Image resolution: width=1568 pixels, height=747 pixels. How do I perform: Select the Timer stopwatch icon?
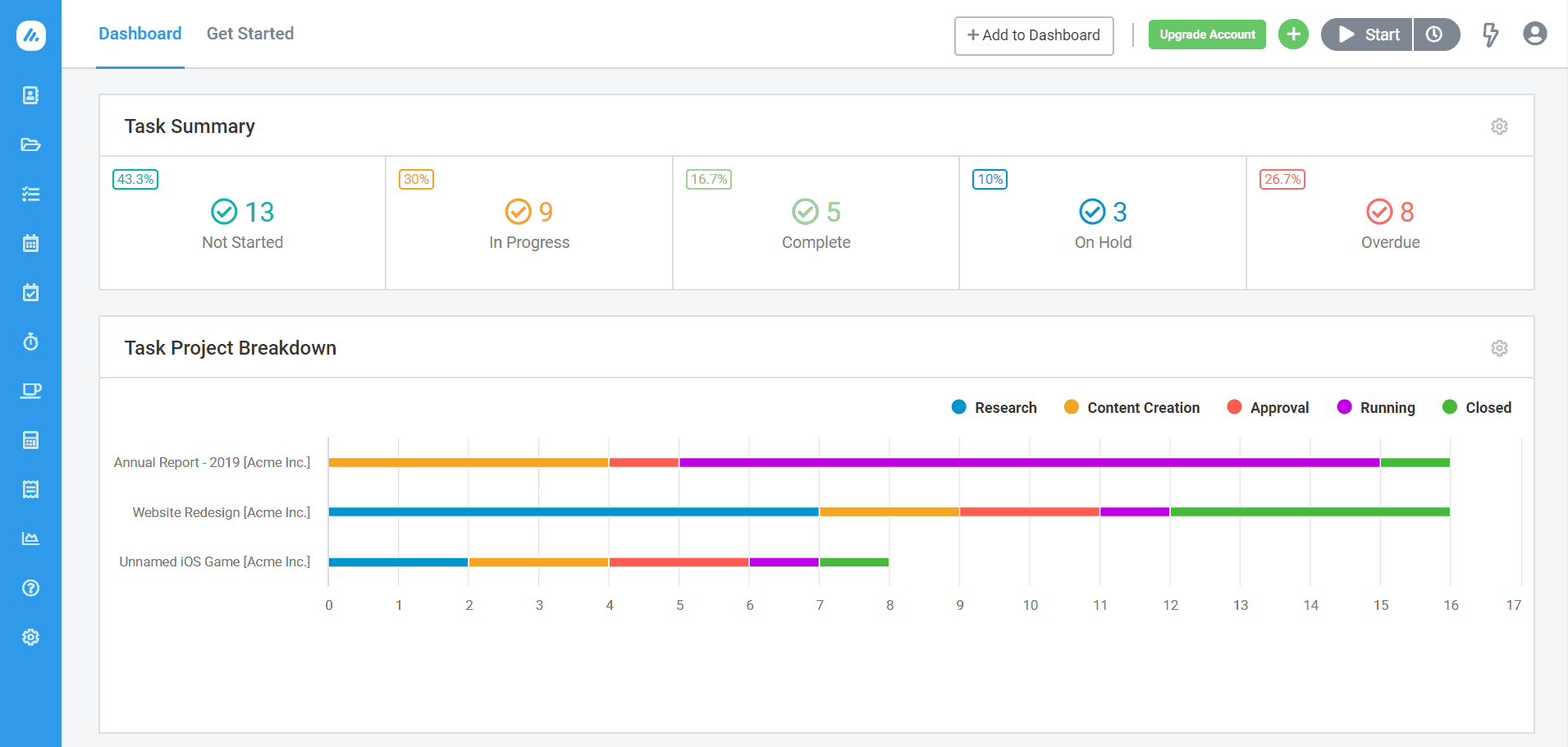click(x=30, y=341)
